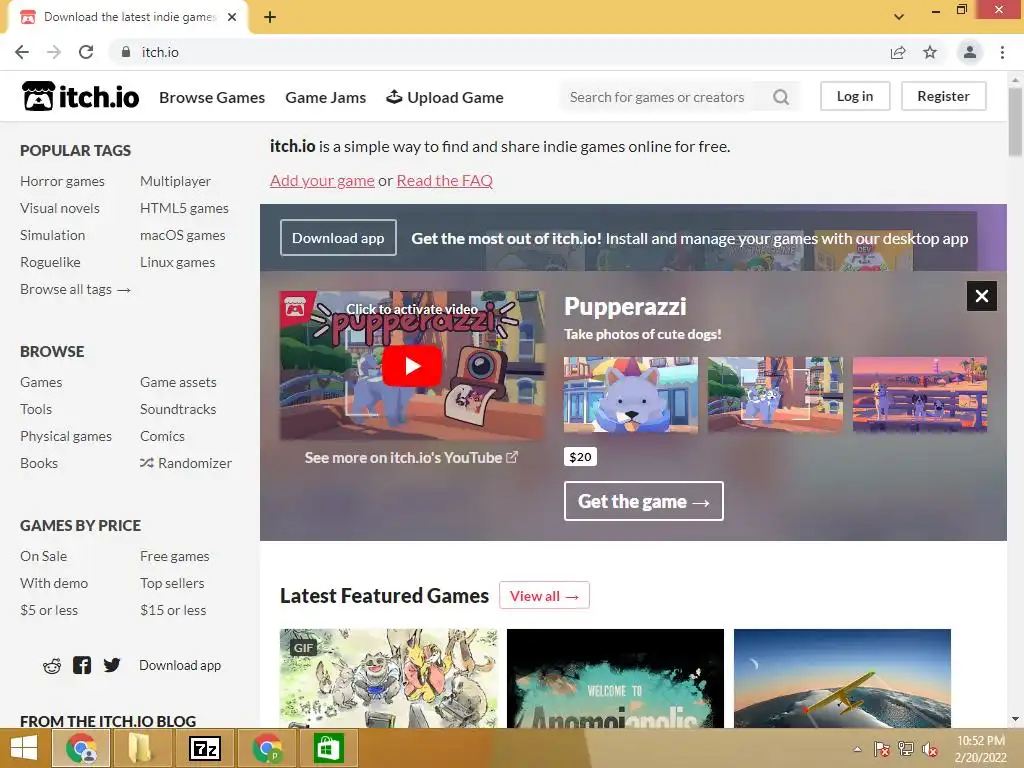Click the page vertical scrollbar thumb

(1015, 121)
